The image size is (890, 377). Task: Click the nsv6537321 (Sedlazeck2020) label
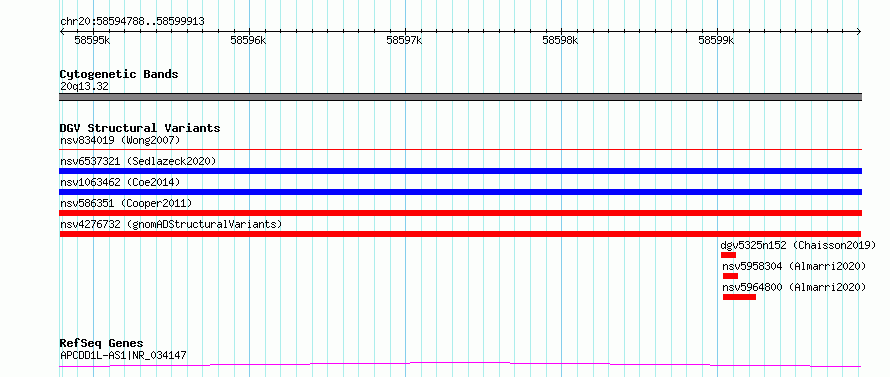[x=138, y=161]
